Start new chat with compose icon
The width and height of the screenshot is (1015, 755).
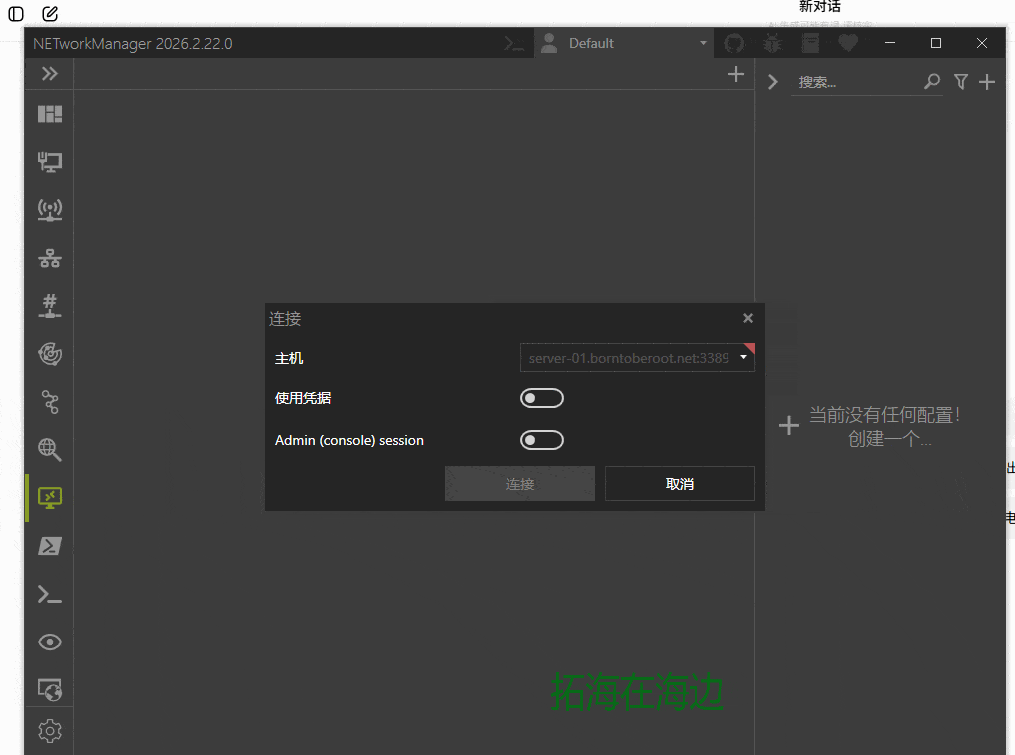click(x=50, y=14)
